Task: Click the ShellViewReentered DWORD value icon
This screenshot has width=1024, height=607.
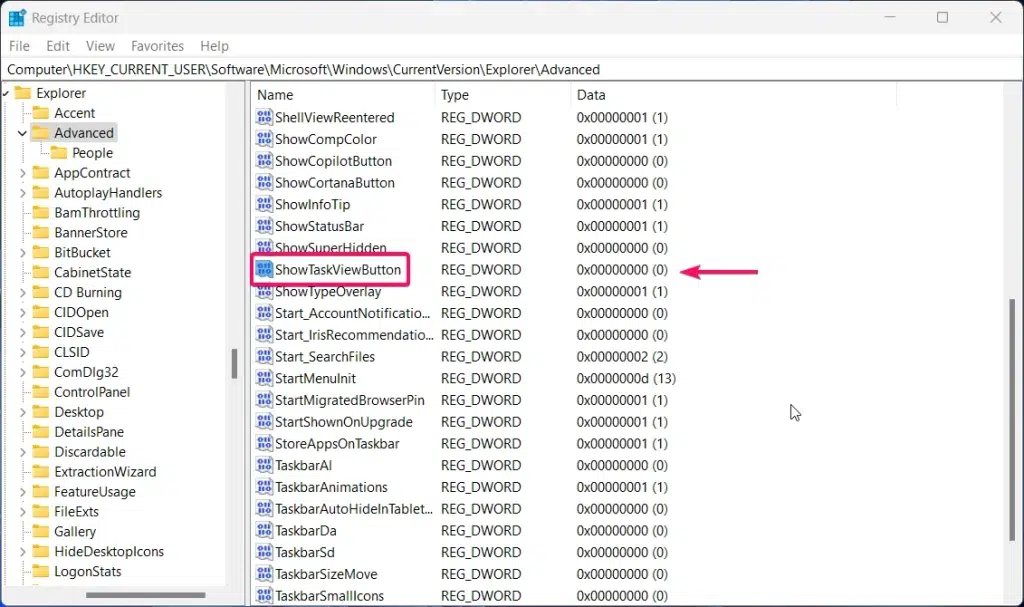Action: pos(264,118)
